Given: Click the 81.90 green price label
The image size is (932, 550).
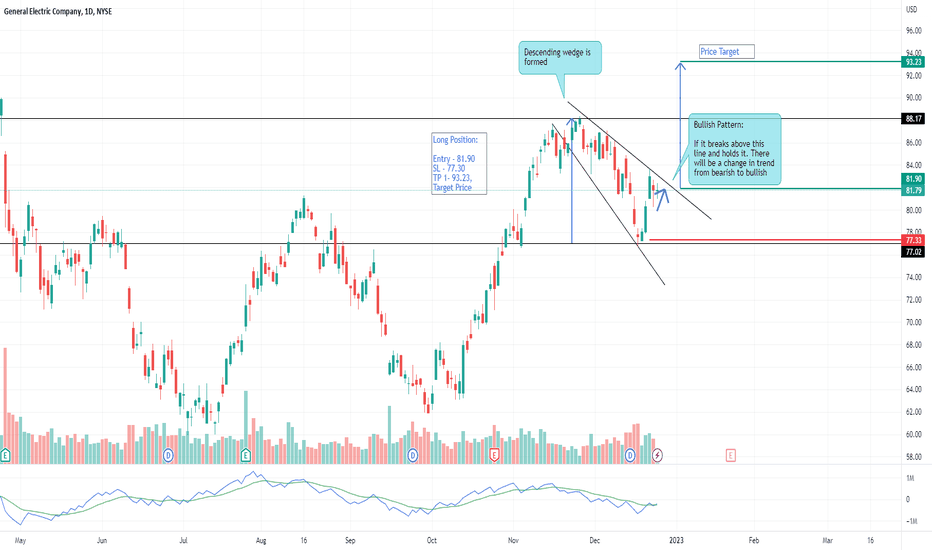Looking at the screenshot, I should point(914,179).
